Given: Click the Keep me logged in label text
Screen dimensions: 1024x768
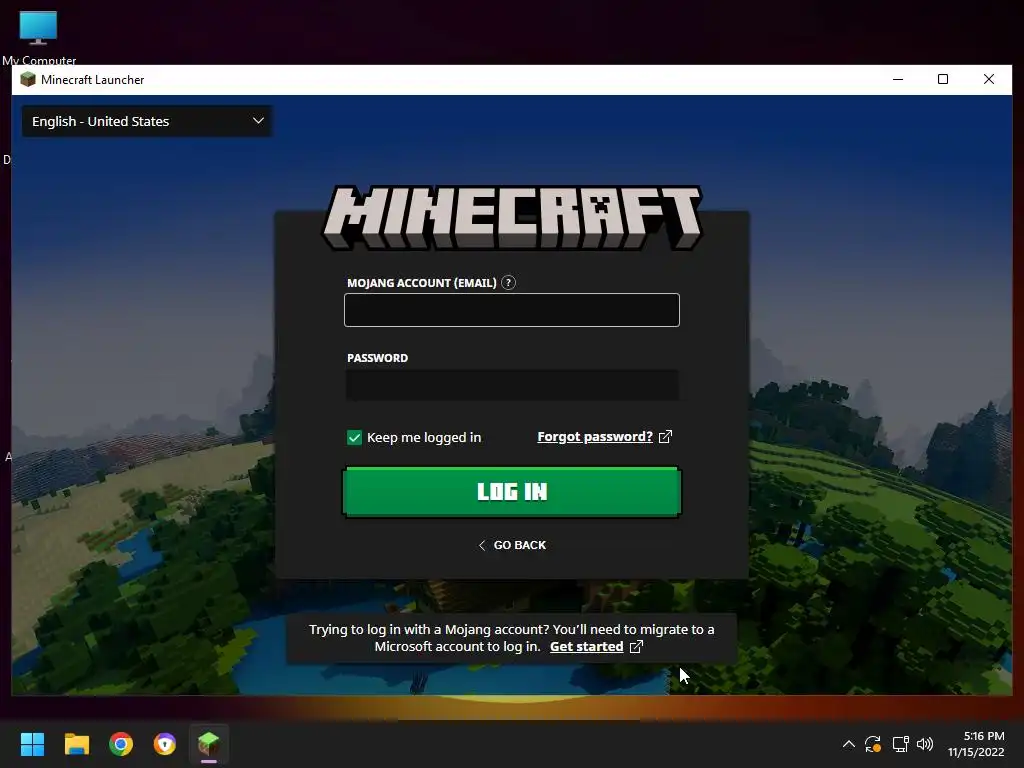Looking at the screenshot, I should pyautogui.click(x=424, y=438).
